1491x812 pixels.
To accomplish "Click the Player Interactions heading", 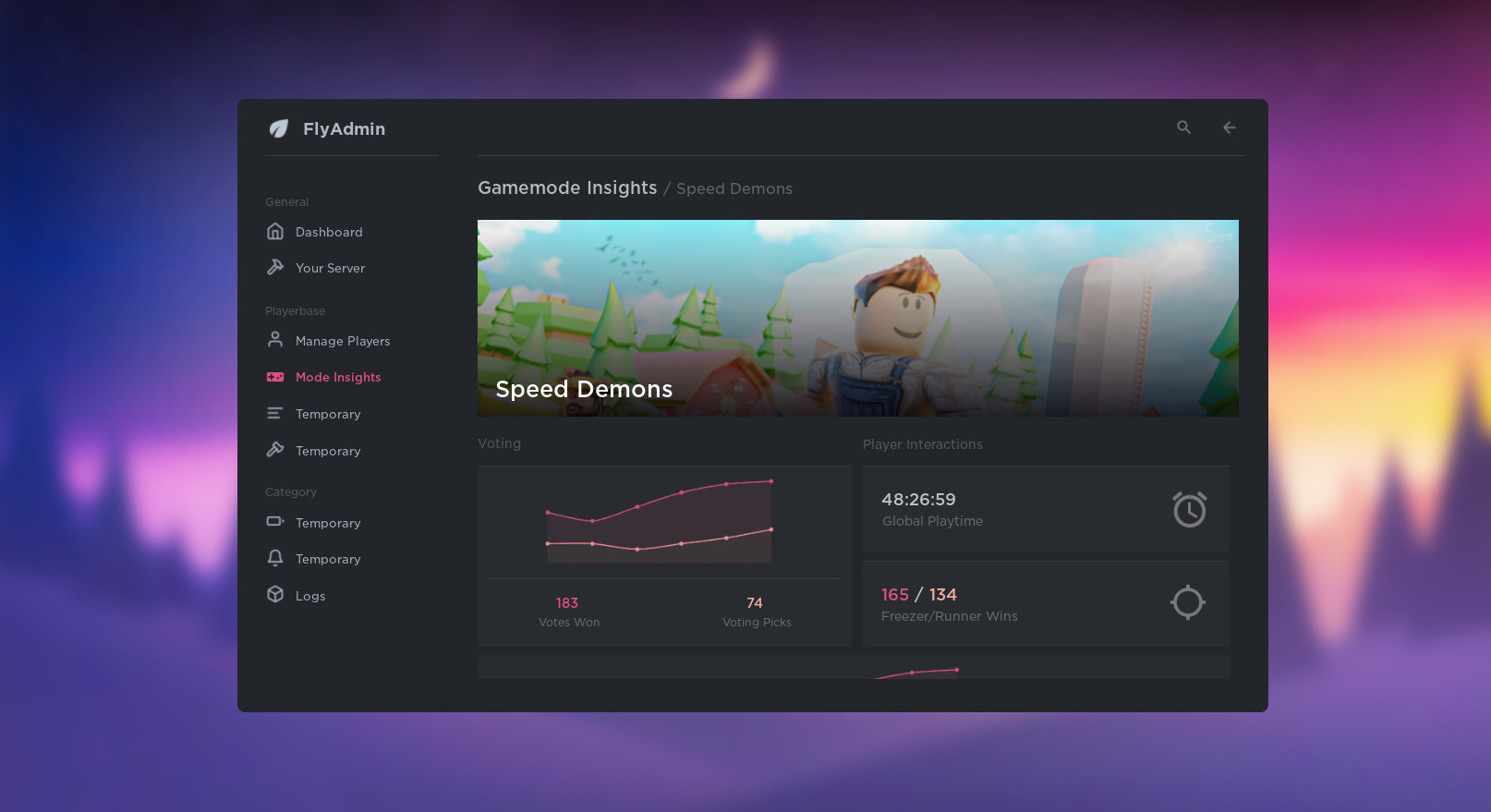I will (923, 444).
